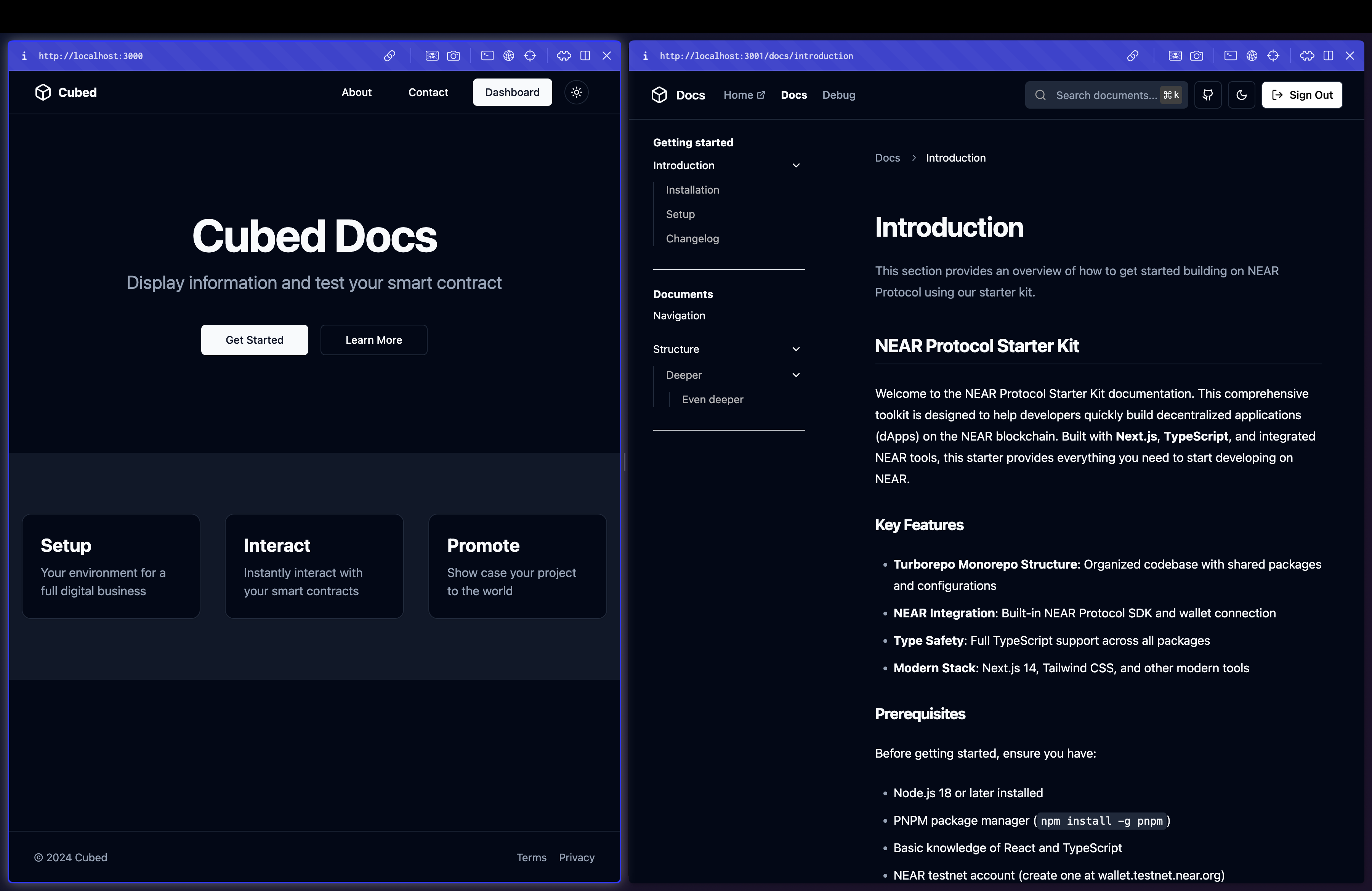Collapse the Structure sidebar section chevron
The width and height of the screenshot is (1372, 891).
796,349
